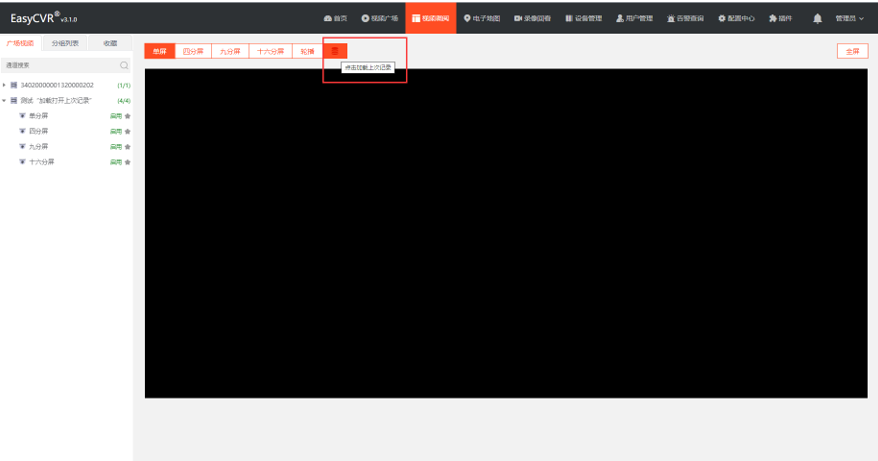878x461 pixels.
Task: Switch to the 收藏 favorites tab
Action: (x=110, y=43)
